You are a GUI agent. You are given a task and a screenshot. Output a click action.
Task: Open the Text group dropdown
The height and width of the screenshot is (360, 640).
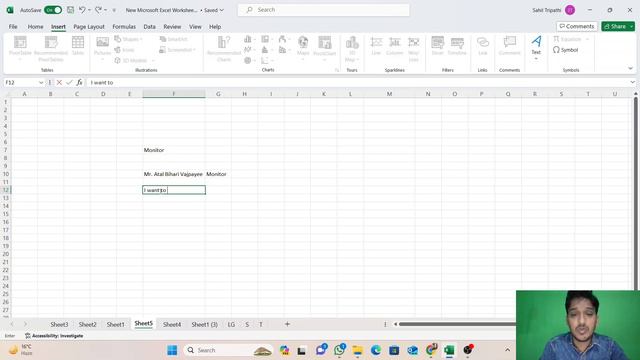(536, 59)
